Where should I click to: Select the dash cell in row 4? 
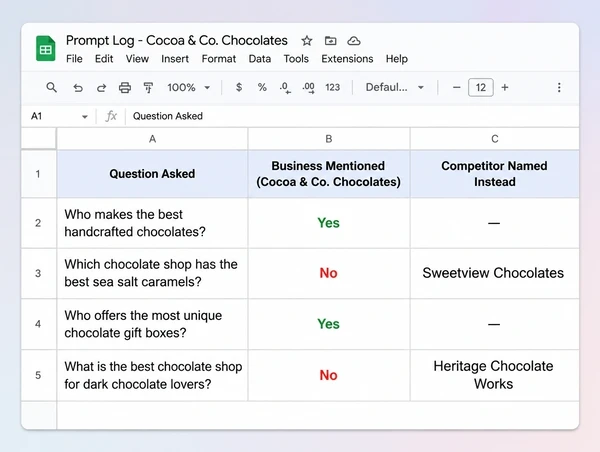point(494,324)
